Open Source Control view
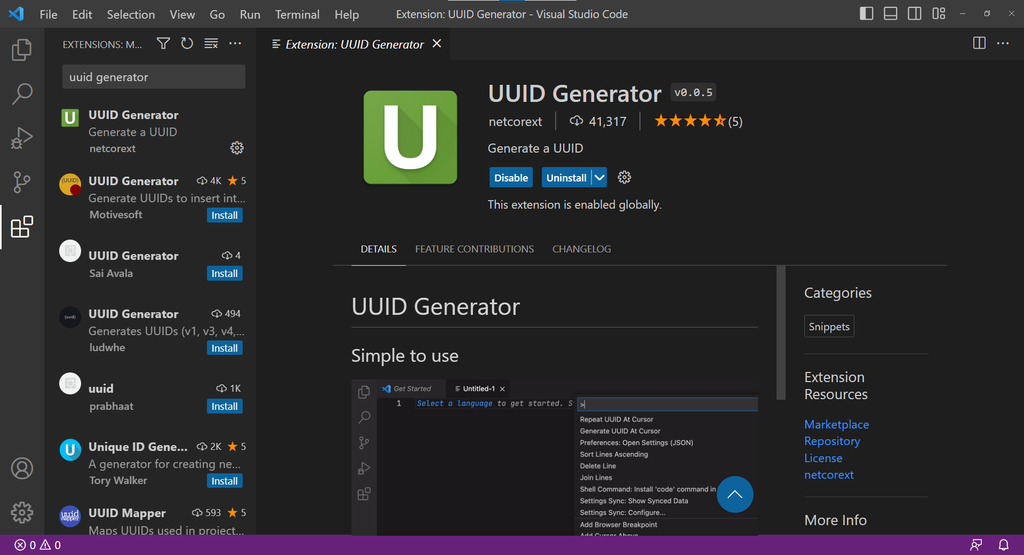1024x555 pixels. coord(22,182)
